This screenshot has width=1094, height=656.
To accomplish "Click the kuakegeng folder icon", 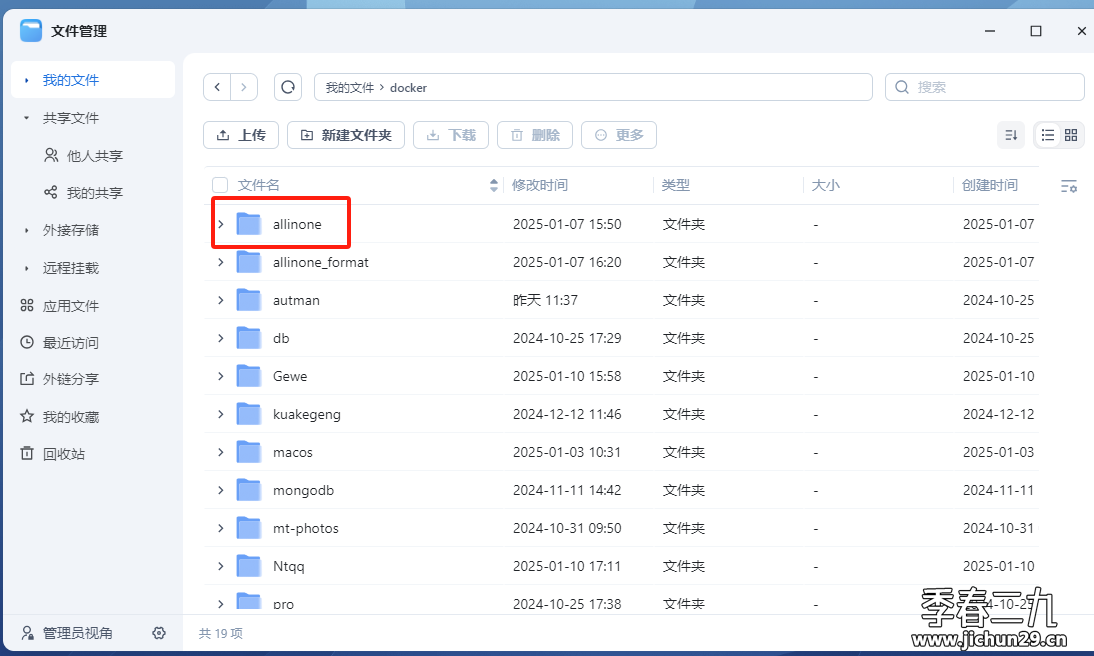I will tap(248, 415).
